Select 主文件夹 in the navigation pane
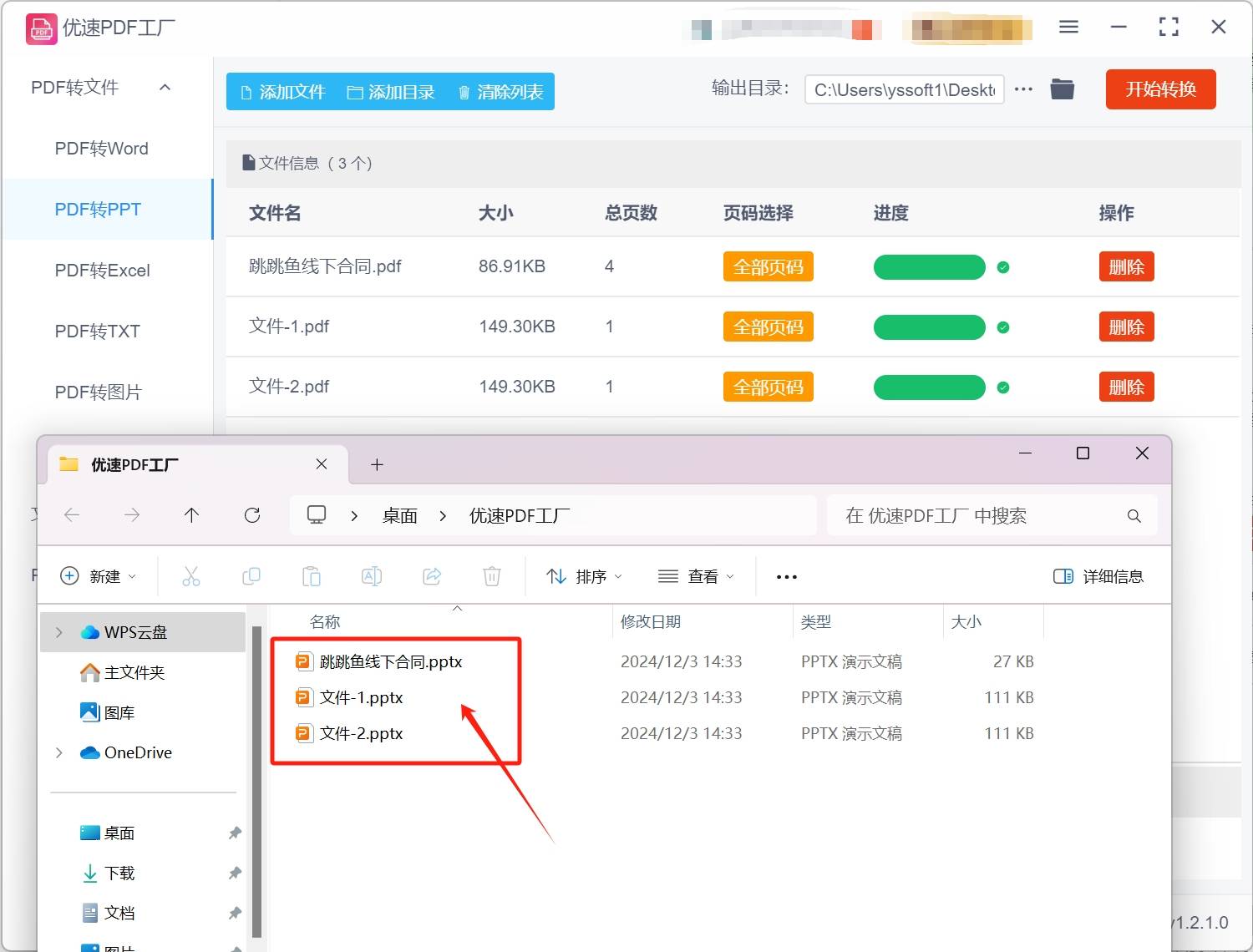Screen dimensions: 1253x952 pos(123,672)
